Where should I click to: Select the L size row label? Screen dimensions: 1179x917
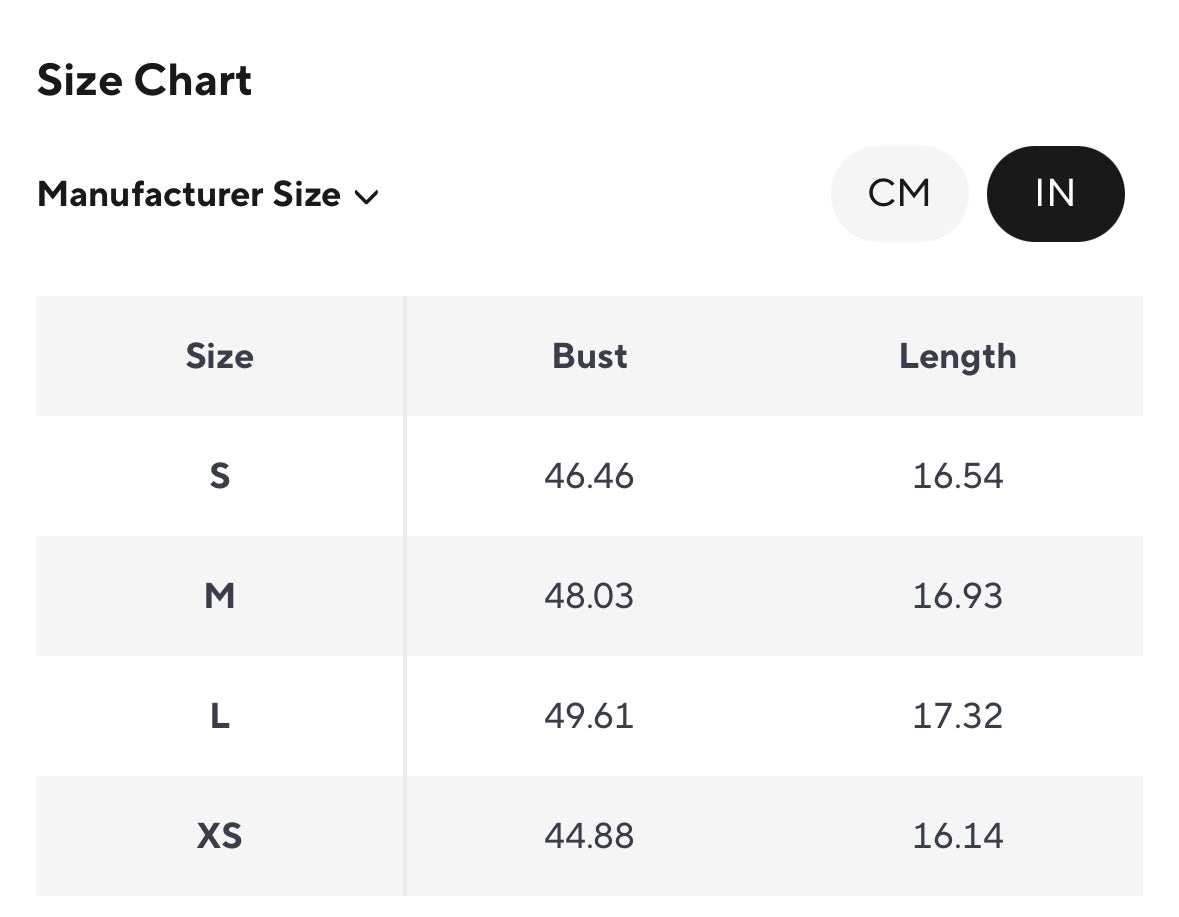click(x=219, y=716)
